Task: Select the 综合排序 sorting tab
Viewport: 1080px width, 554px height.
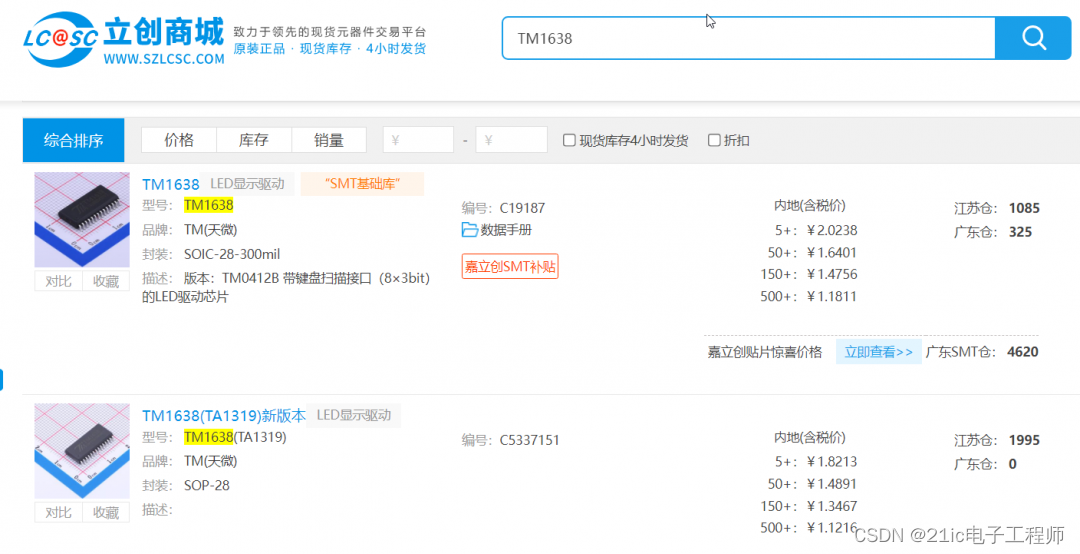Action: (74, 141)
